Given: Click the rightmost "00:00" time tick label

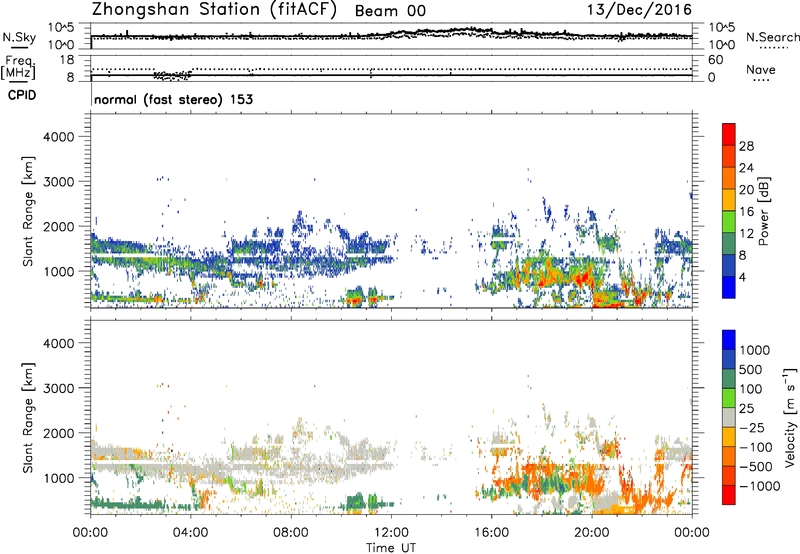Looking at the screenshot, I should pyautogui.click(x=692, y=533).
